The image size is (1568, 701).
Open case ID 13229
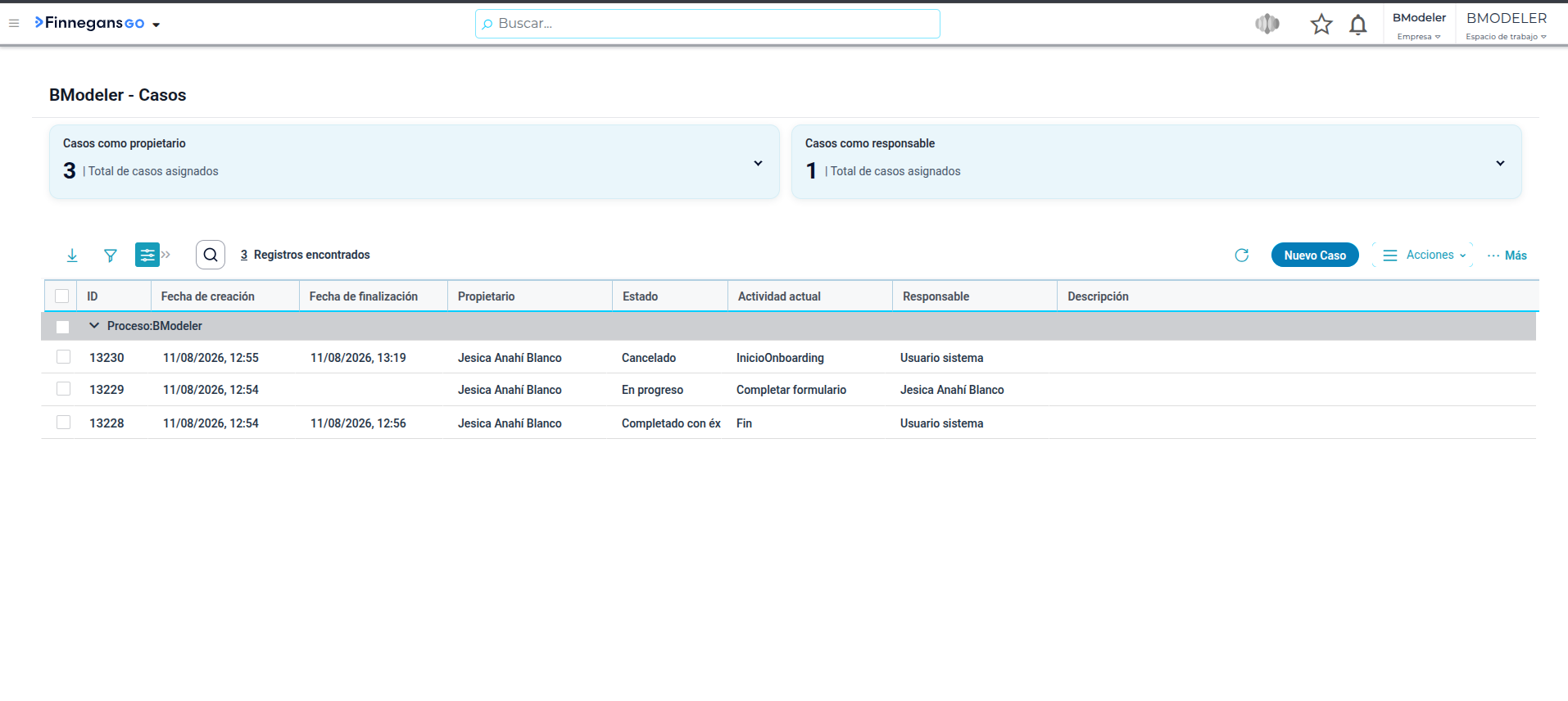(x=106, y=390)
